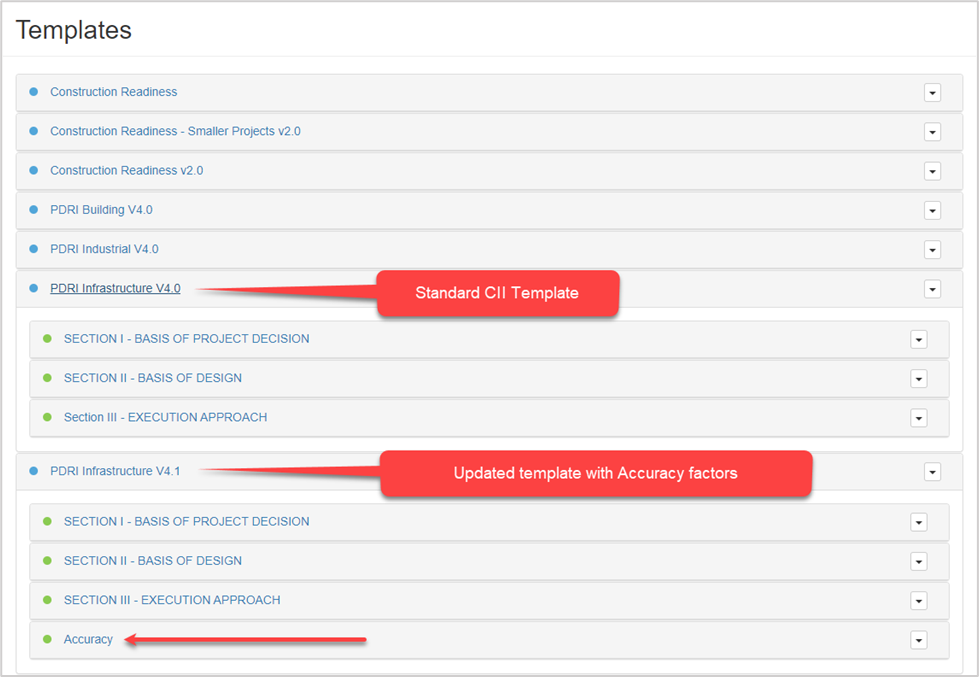Open Construction Readiness - Smaller Projects v2.0
The height and width of the screenshot is (677, 979).
[175, 131]
